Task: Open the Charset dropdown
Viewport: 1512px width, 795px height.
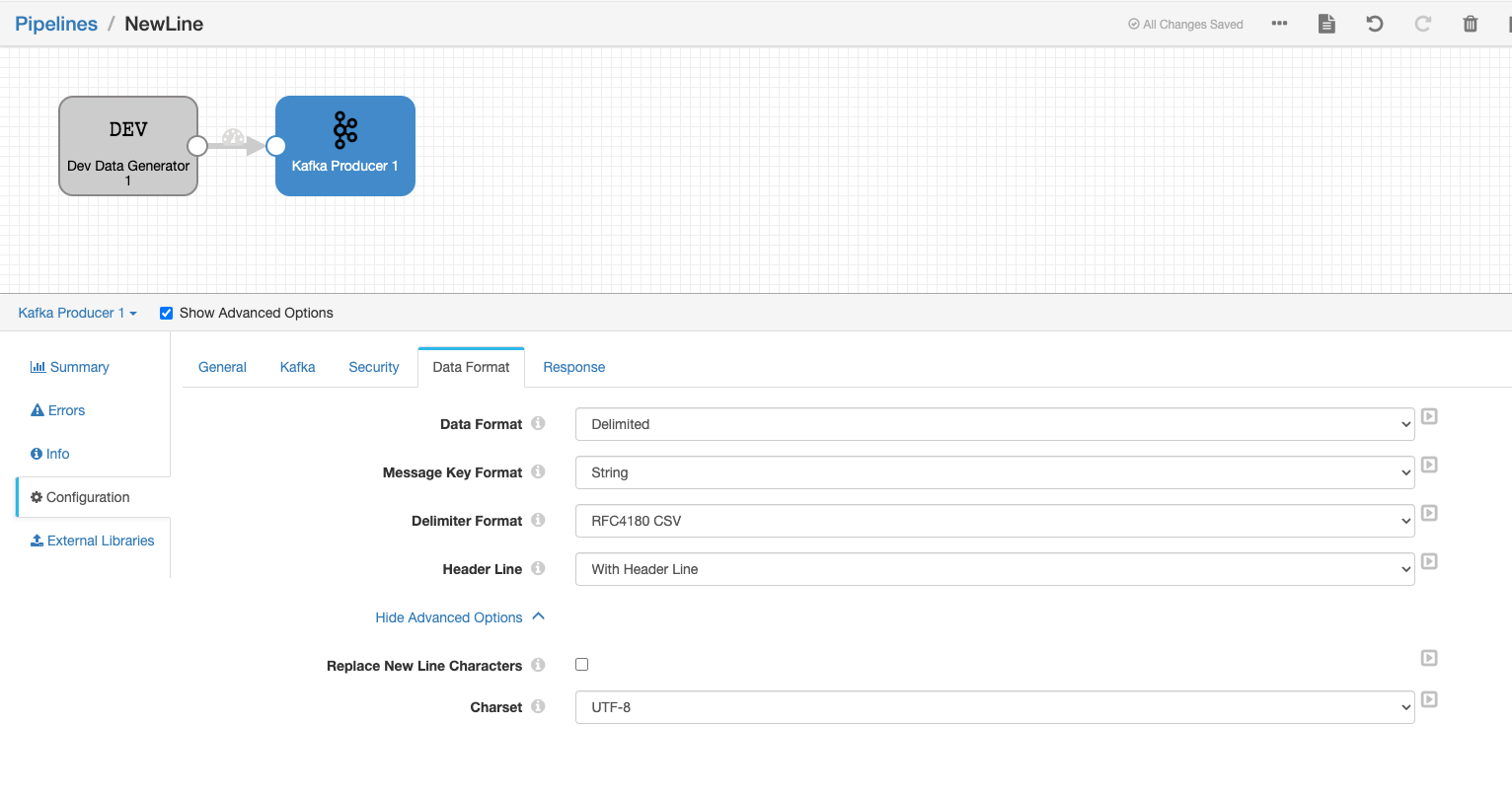Action: tap(995, 707)
